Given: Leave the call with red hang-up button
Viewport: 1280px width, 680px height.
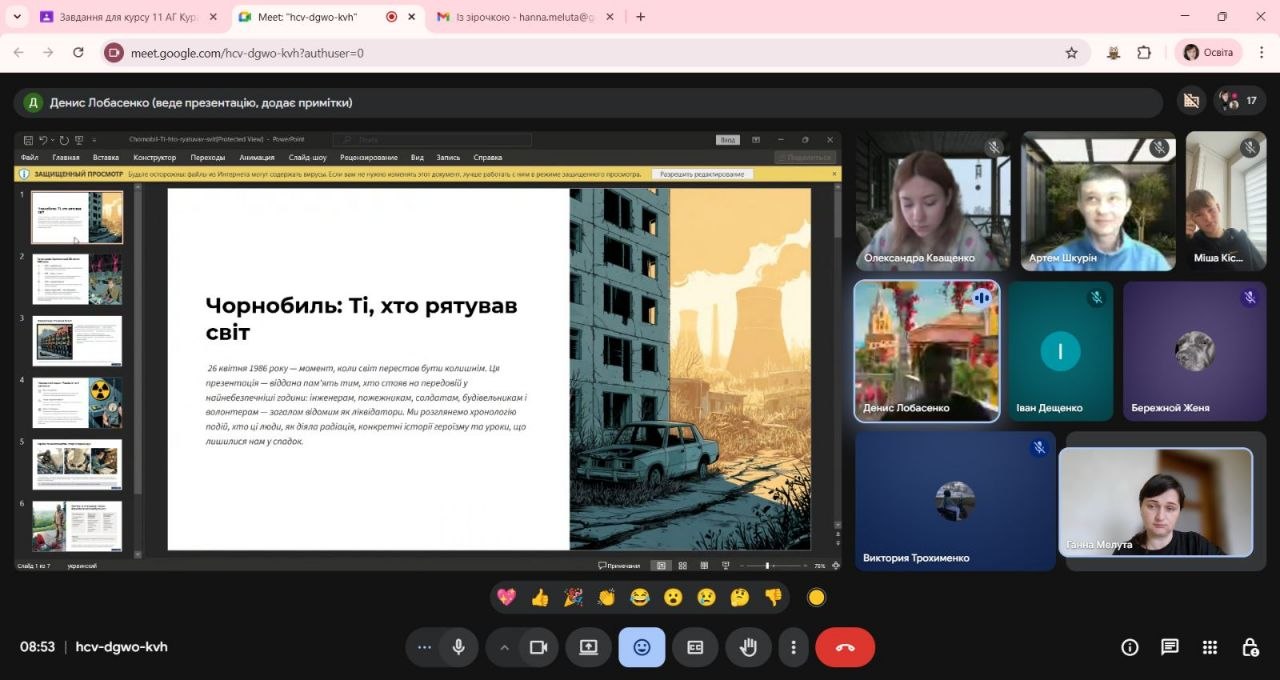Looking at the screenshot, I should pyautogui.click(x=845, y=647).
